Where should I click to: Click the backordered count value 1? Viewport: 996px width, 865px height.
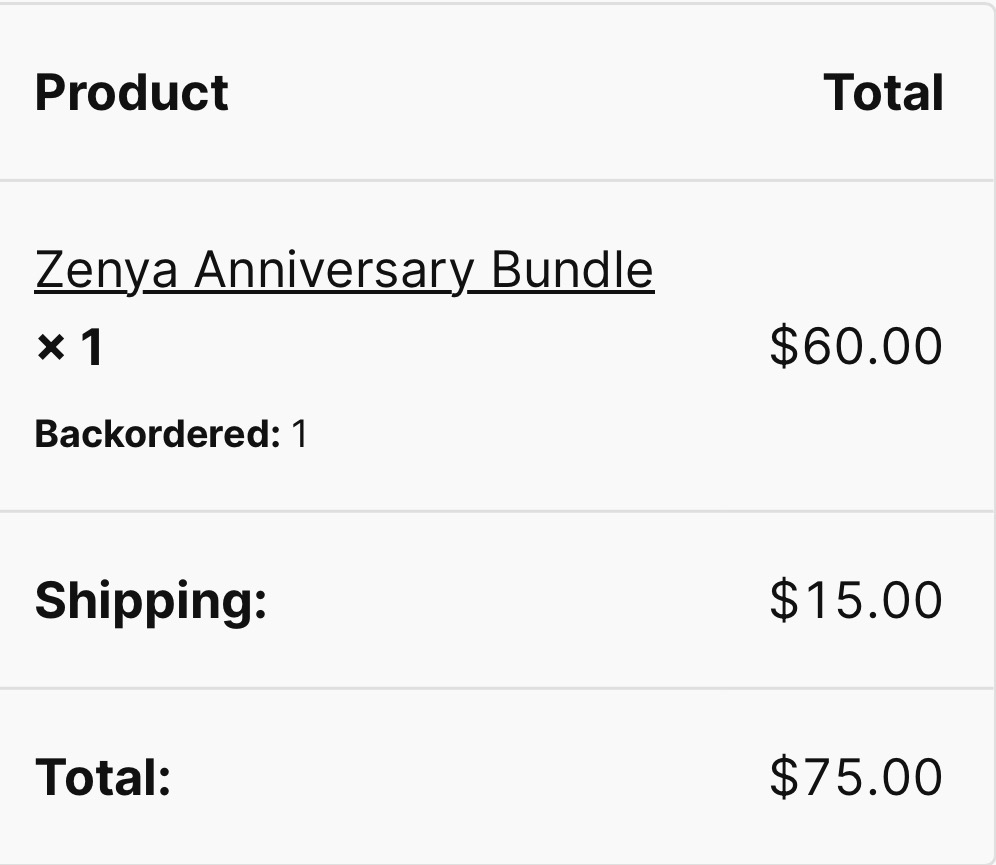click(299, 434)
